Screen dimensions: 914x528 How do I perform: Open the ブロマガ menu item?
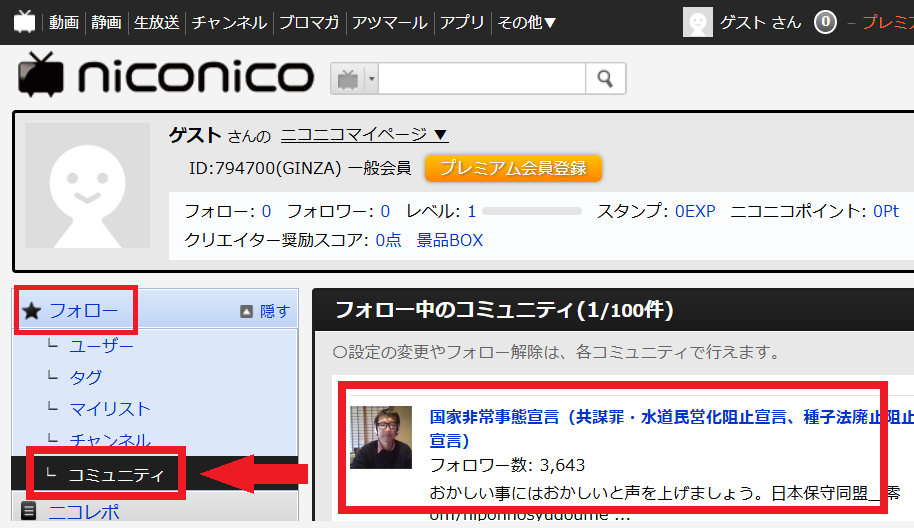(309, 22)
